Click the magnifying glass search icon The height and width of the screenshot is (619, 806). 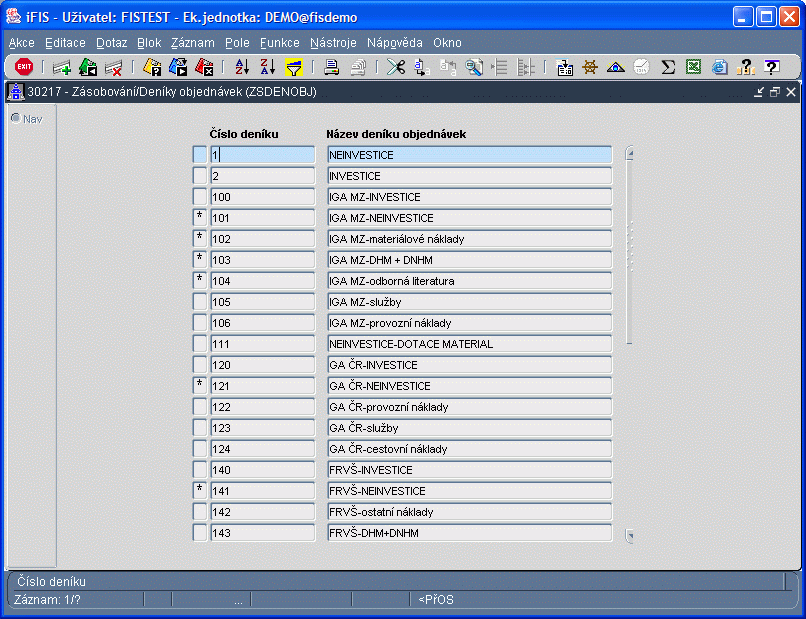pos(474,67)
